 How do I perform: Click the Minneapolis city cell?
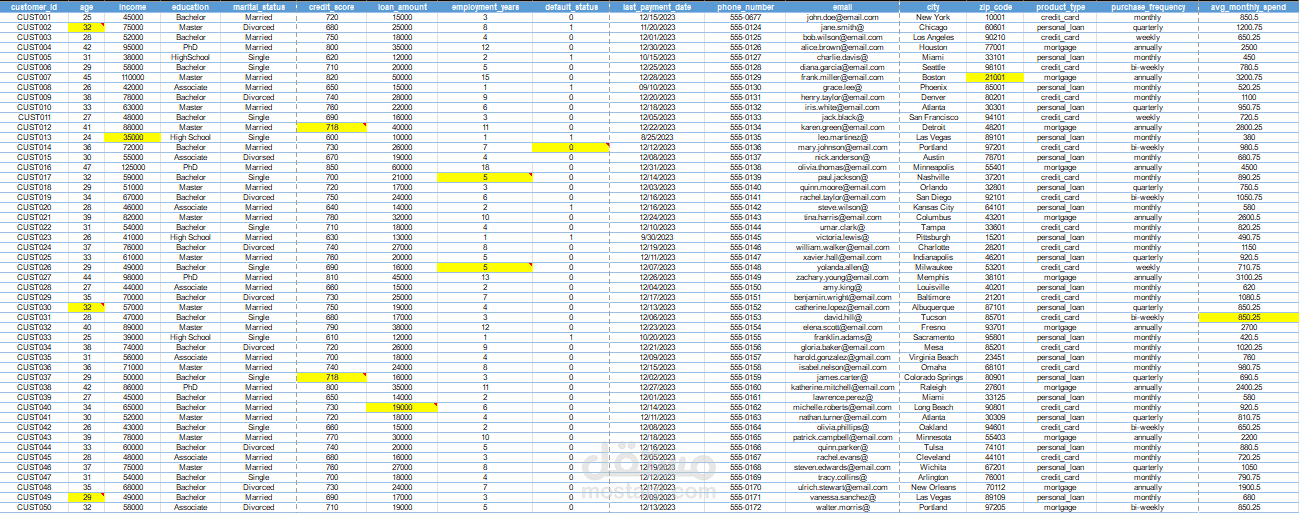pos(933,167)
